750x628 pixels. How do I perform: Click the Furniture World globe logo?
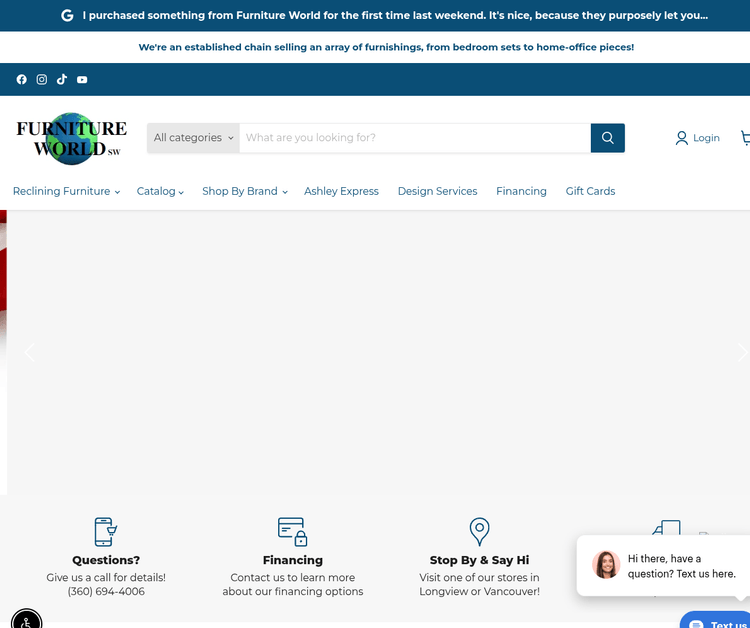coord(72,139)
